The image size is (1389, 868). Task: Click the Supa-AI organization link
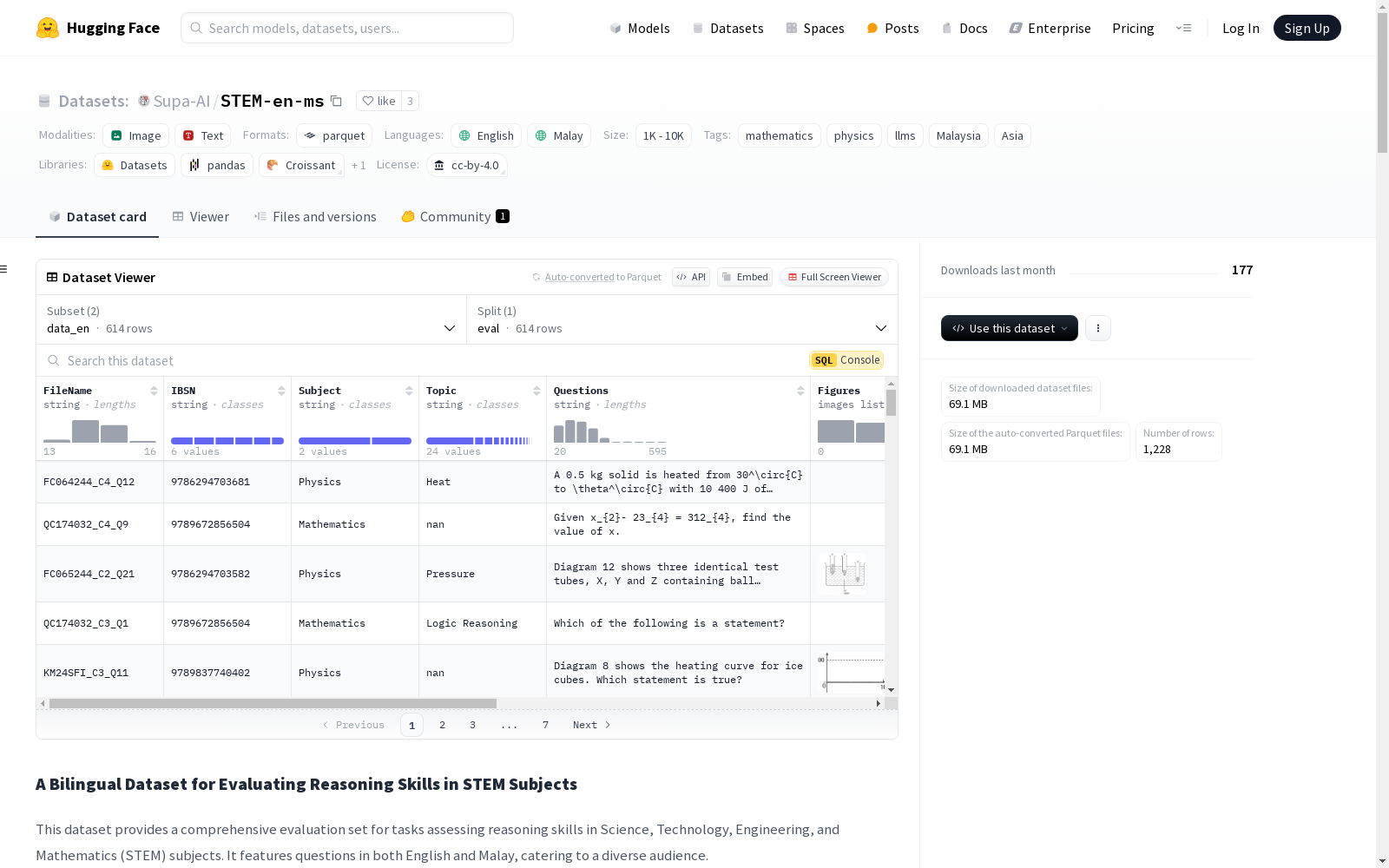(x=181, y=101)
